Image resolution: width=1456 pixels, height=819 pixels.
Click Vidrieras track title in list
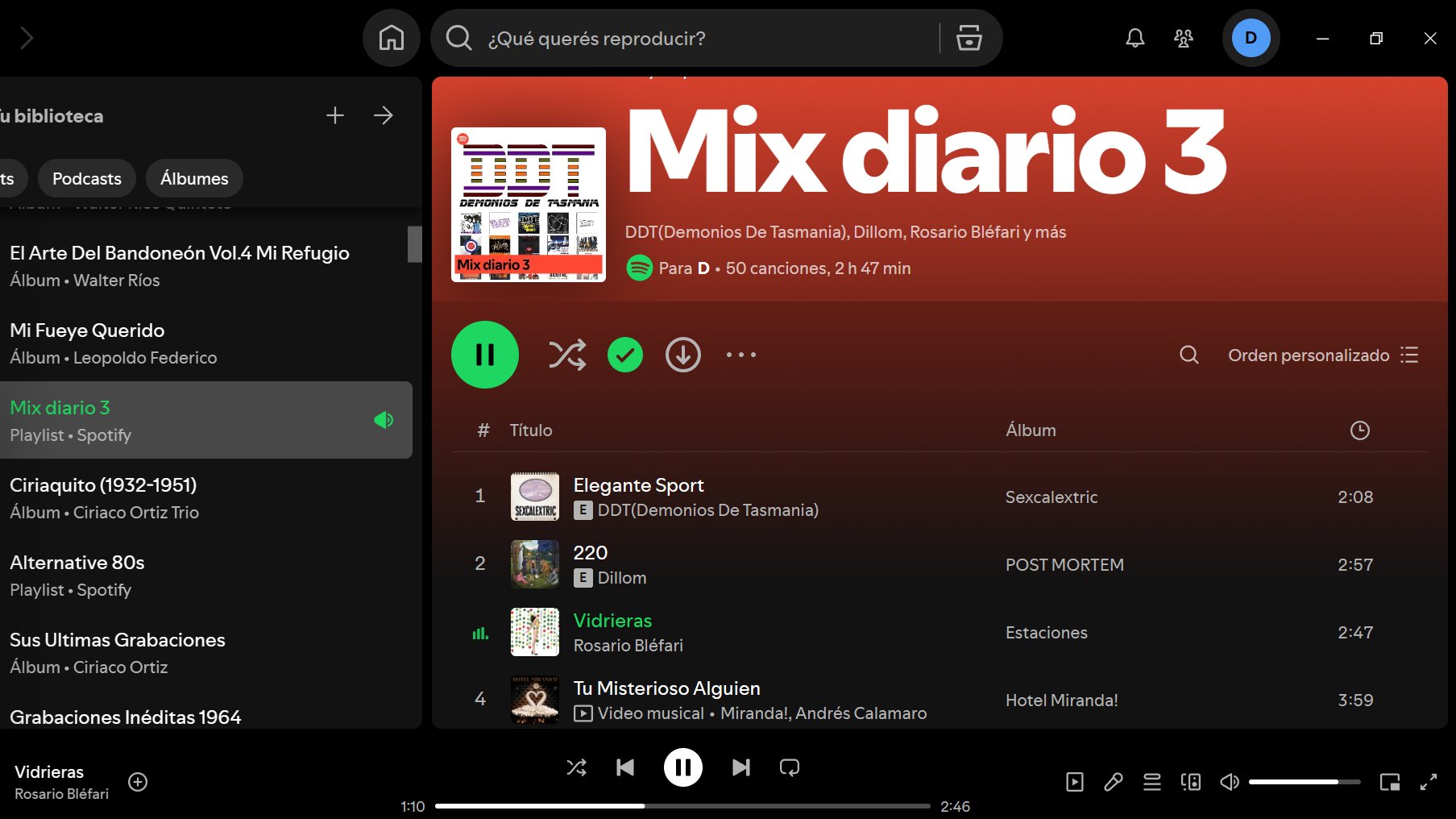click(612, 621)
